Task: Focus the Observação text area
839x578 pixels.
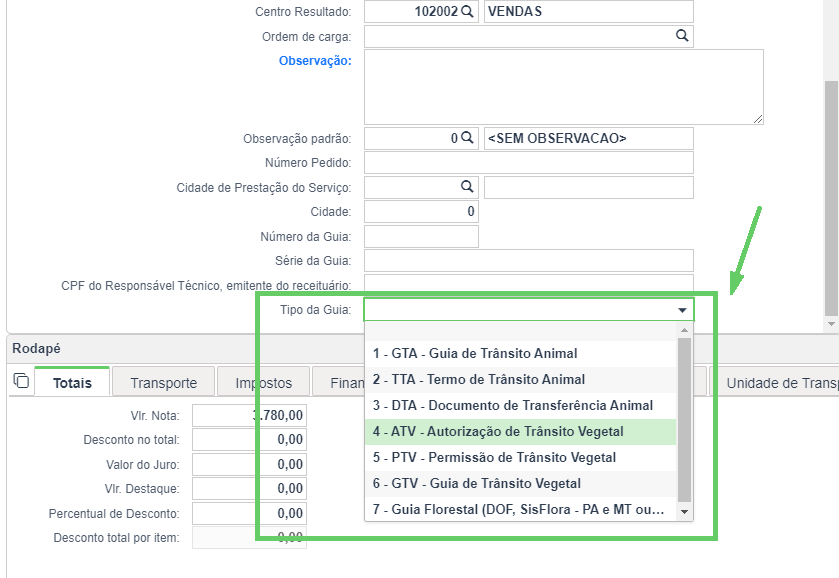Action: pyautogui.click(x=563, y=87)
